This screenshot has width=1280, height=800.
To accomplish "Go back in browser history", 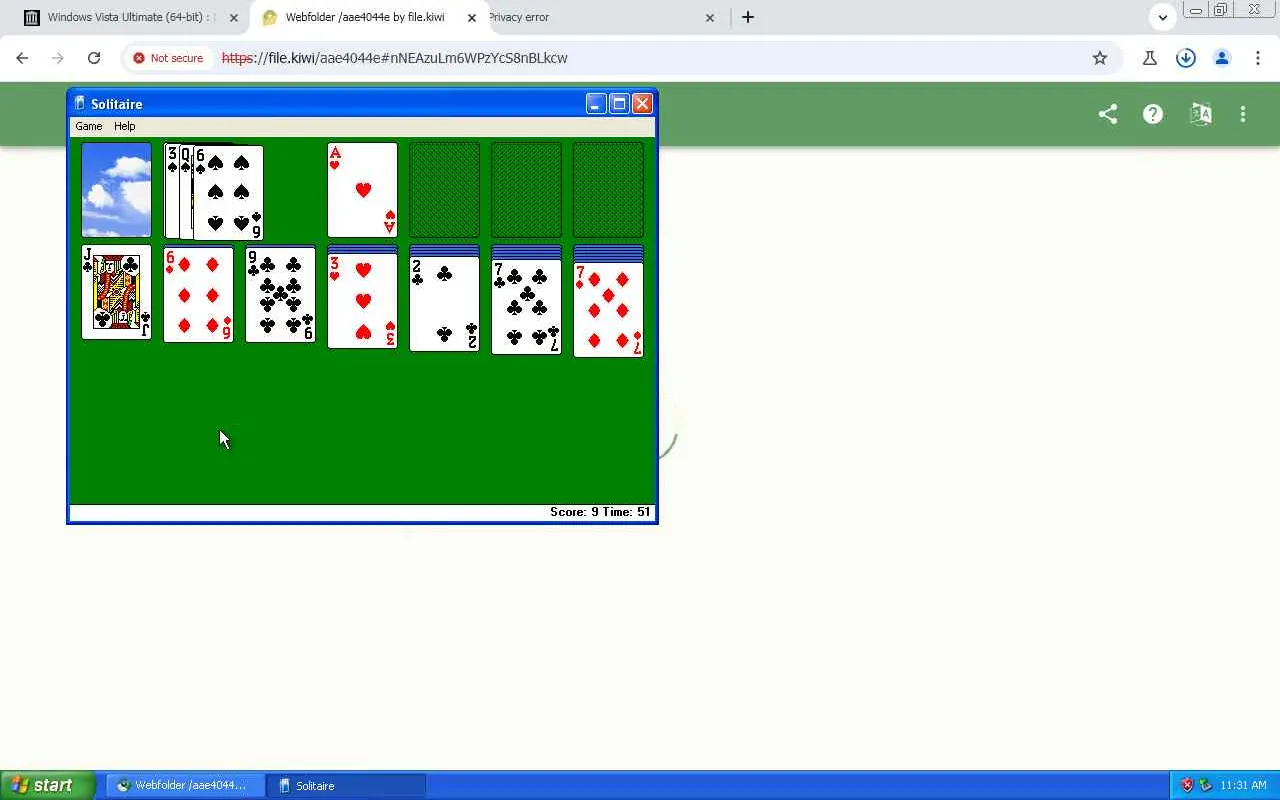I will pos(22,58).
